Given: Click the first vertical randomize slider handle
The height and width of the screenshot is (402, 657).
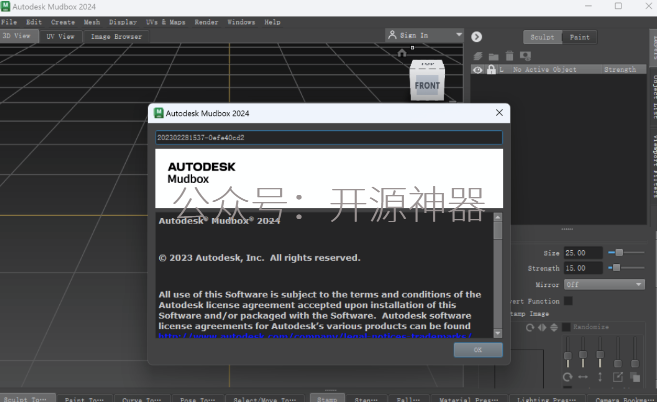Looking at the screenshot, I should 568,356.
